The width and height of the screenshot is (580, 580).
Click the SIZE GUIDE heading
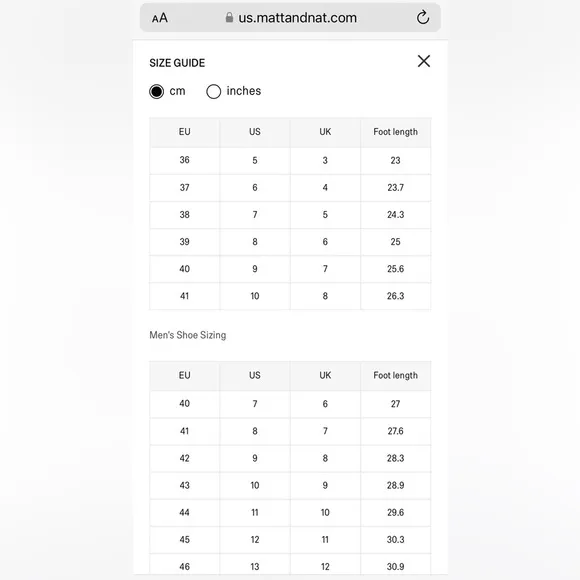pyautogui.click(x=177, y=63)
